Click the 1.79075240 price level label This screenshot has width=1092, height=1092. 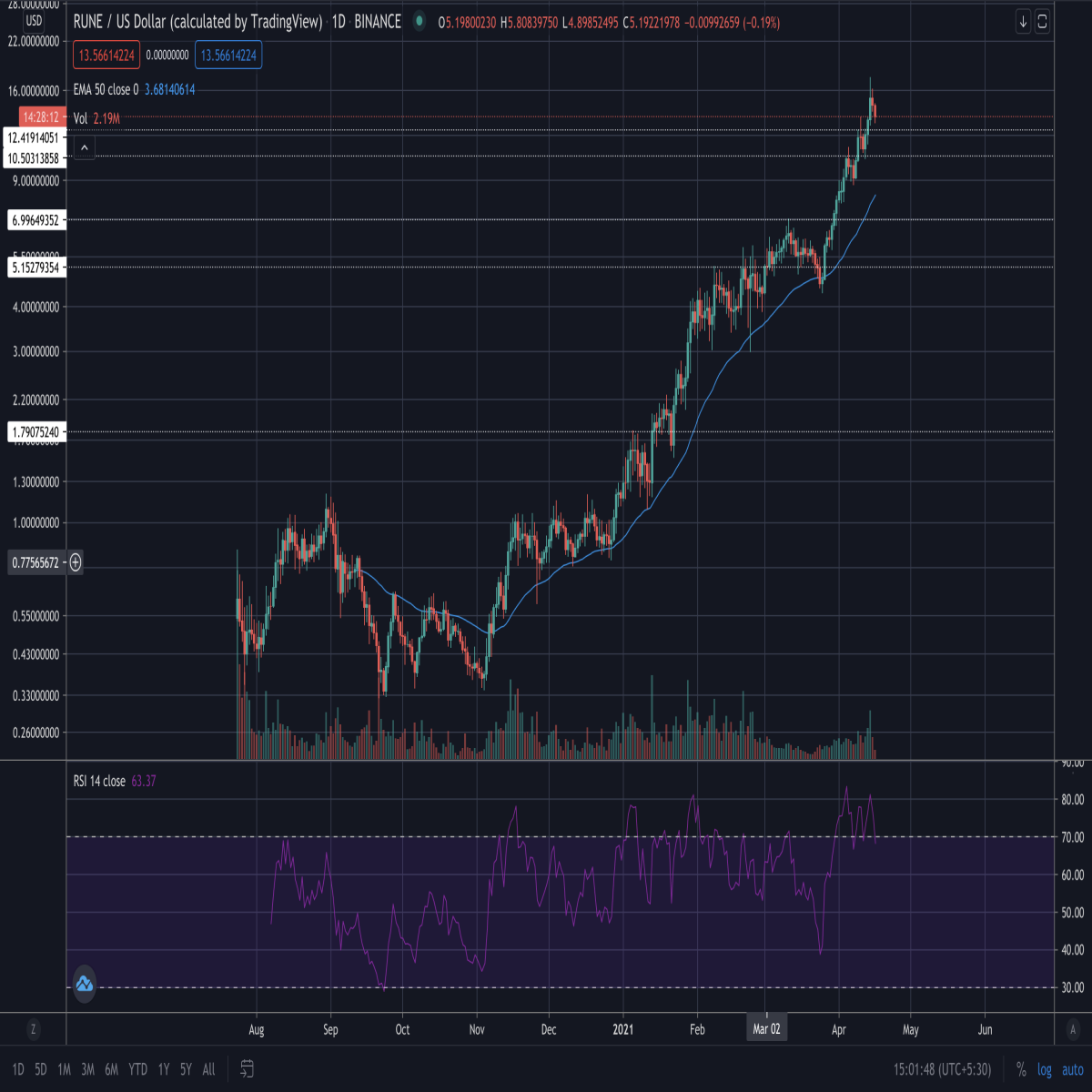click(35, 432)
